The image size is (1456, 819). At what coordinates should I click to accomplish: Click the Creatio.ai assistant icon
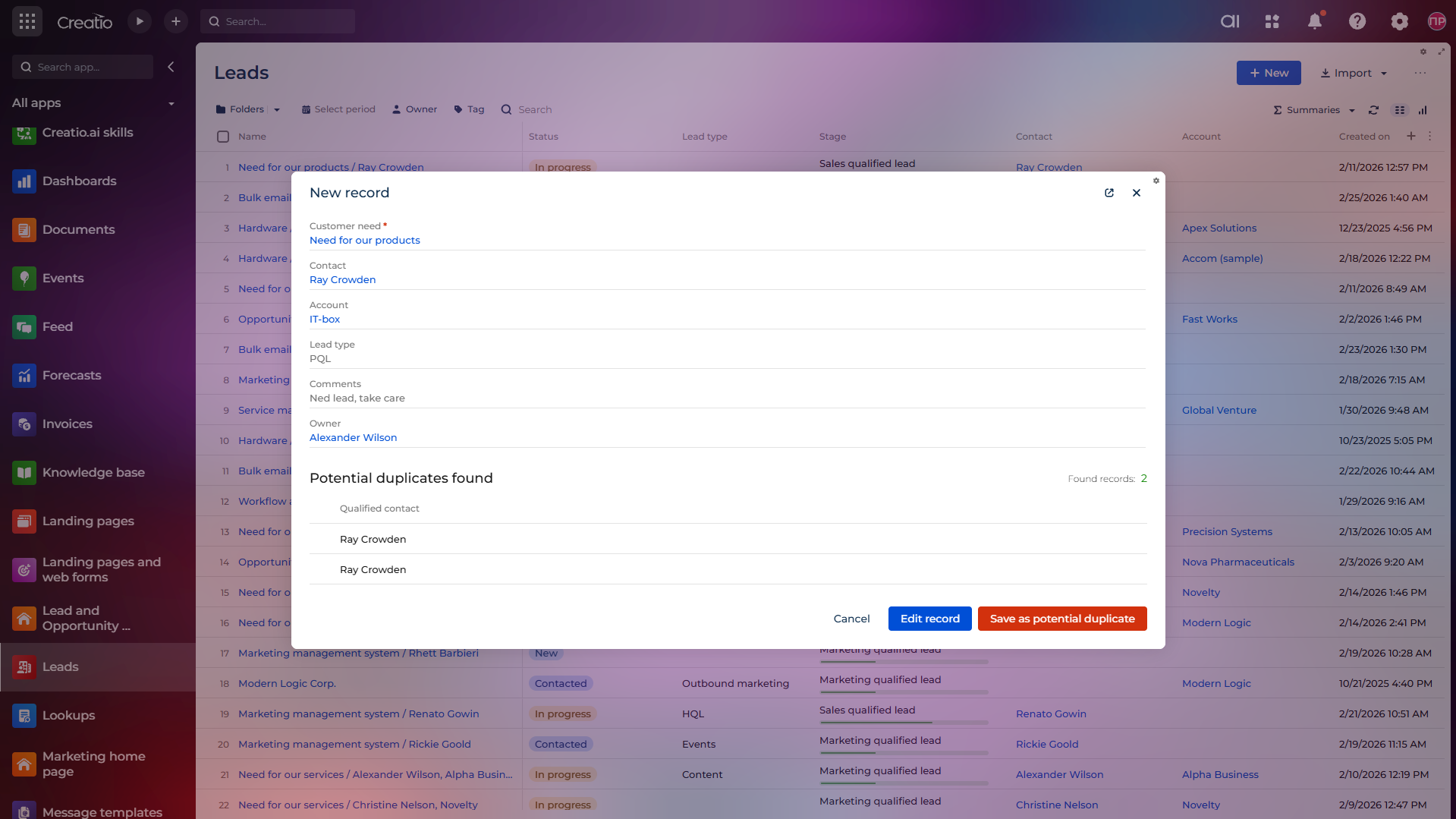point(1230,21)
